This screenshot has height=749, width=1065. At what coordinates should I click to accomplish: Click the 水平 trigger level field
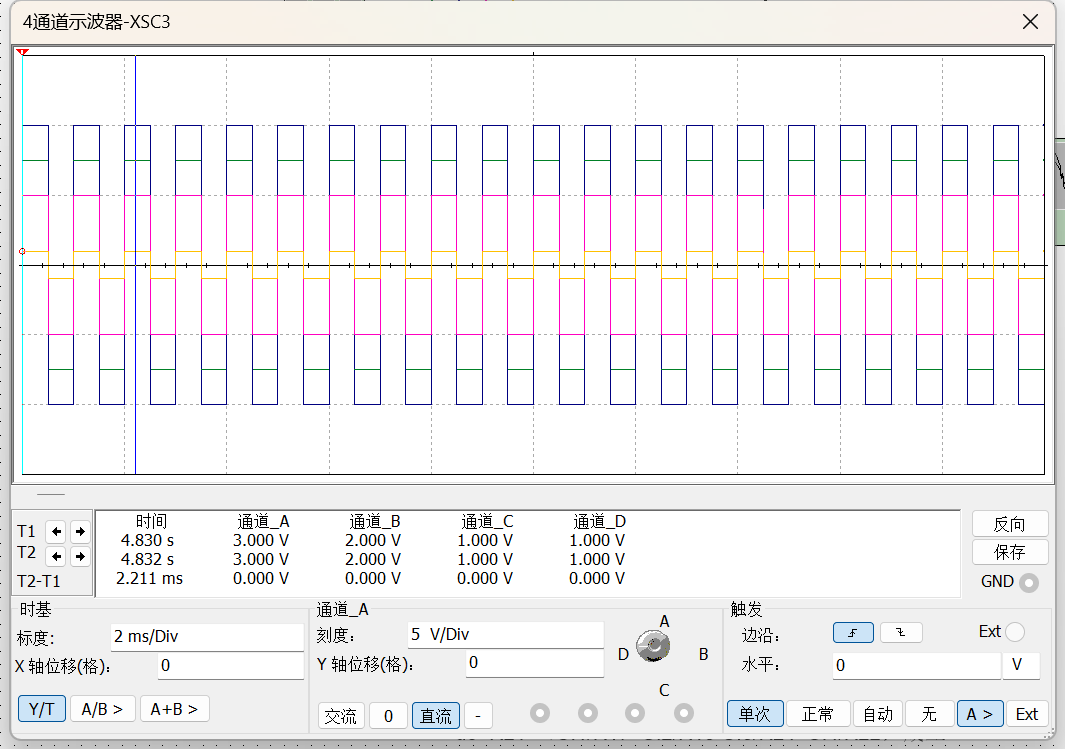pyautogui.click(x=917, y=665)
